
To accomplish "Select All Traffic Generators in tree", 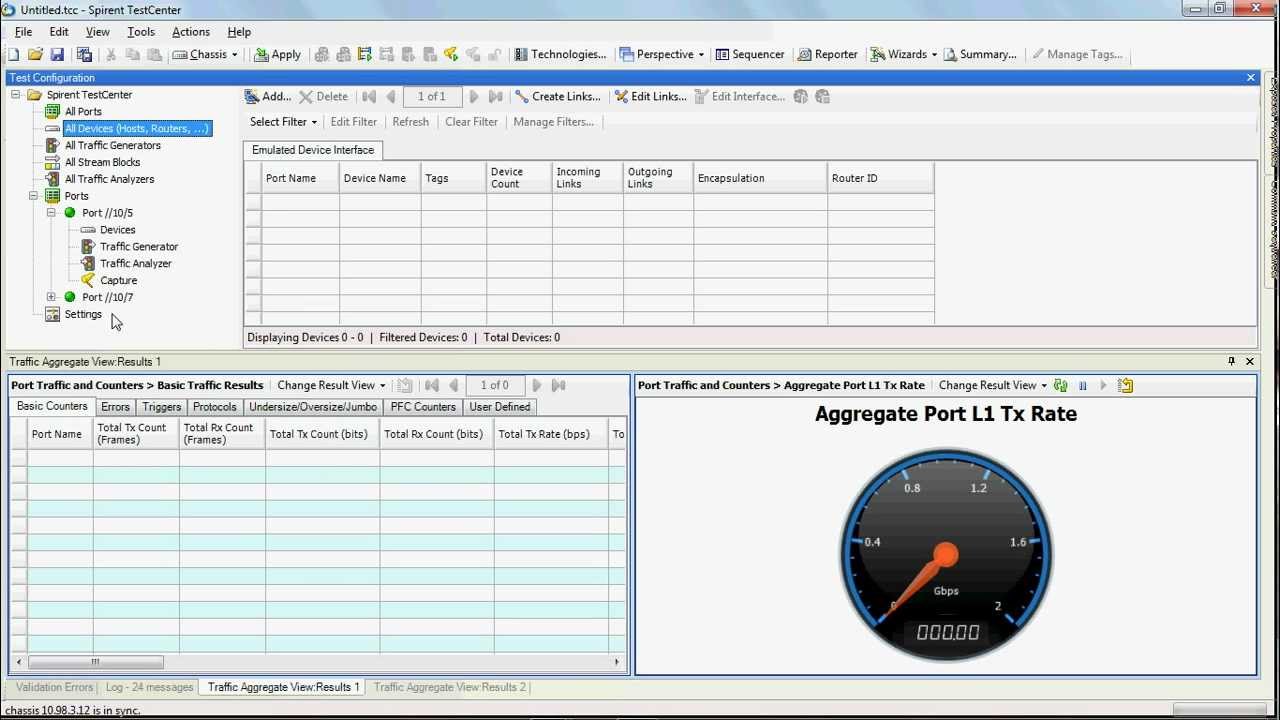I will coord(112,145).
